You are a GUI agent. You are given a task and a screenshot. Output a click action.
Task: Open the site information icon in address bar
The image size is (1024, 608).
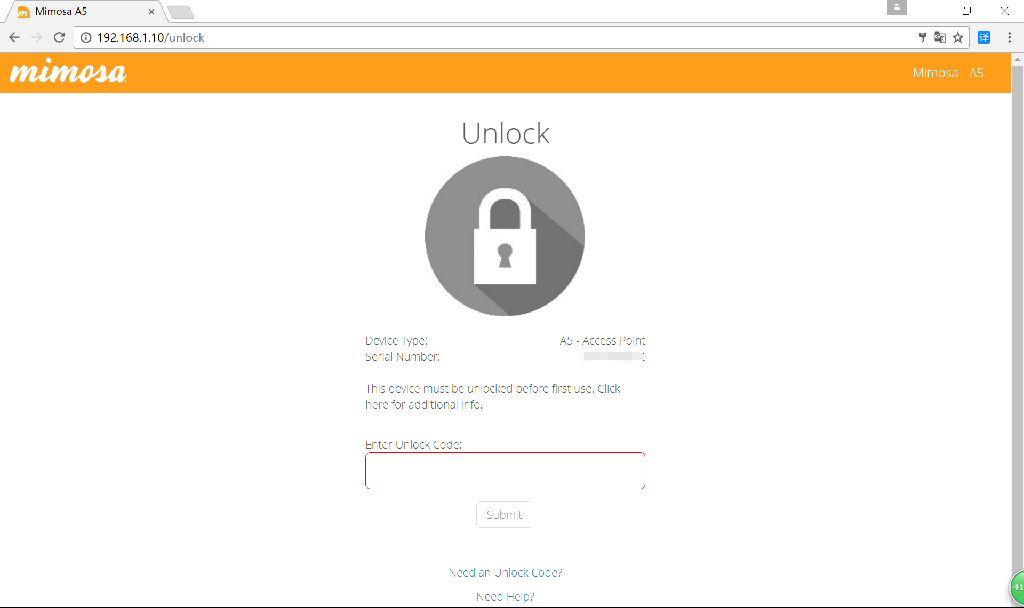pyautogui.click(x=86, y=38)
